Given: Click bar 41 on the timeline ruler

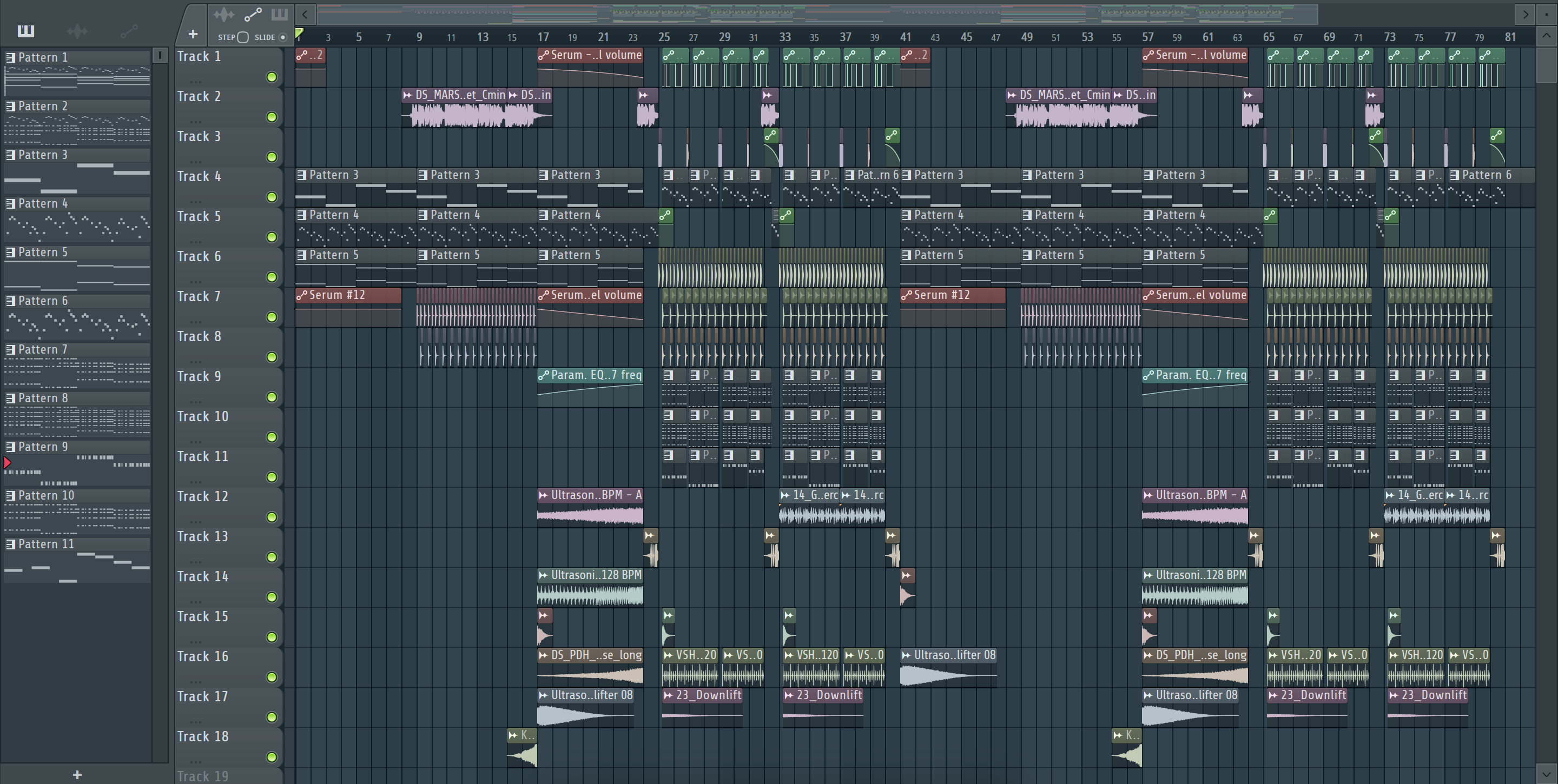Looking at the screenshot, I should 906,37.
